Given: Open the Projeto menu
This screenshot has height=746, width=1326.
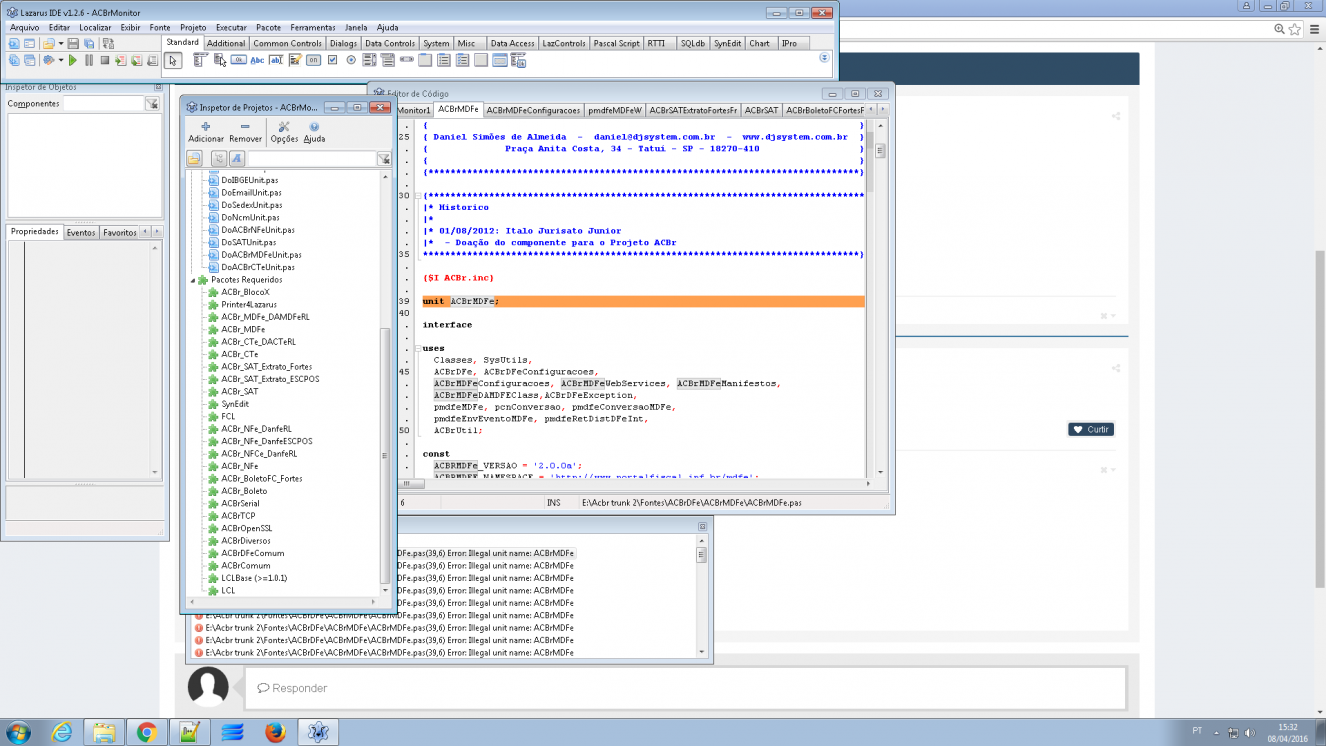Looking at the screenshot, I should [193, 28].
